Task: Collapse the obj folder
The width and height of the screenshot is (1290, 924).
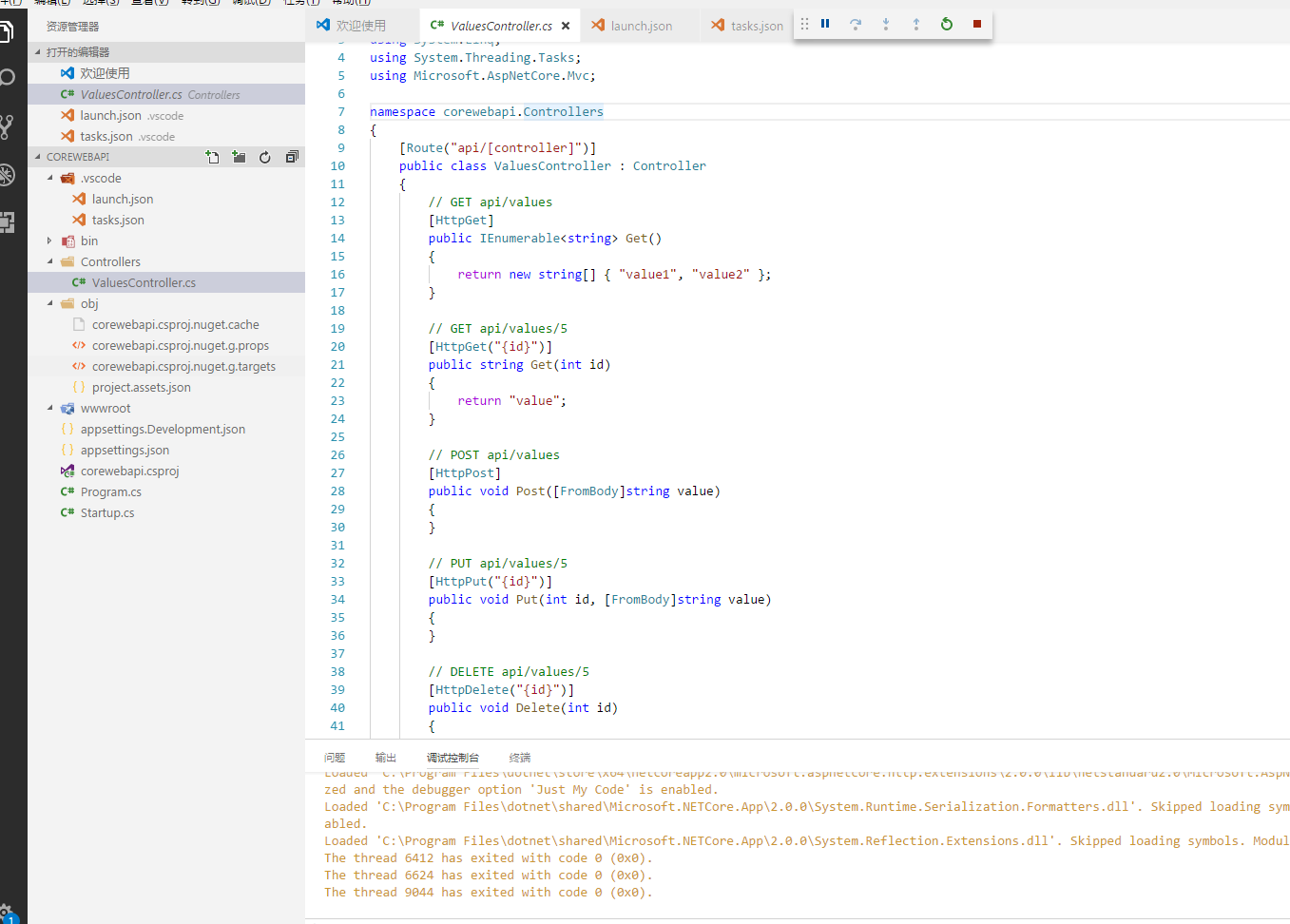Action: 166,303
